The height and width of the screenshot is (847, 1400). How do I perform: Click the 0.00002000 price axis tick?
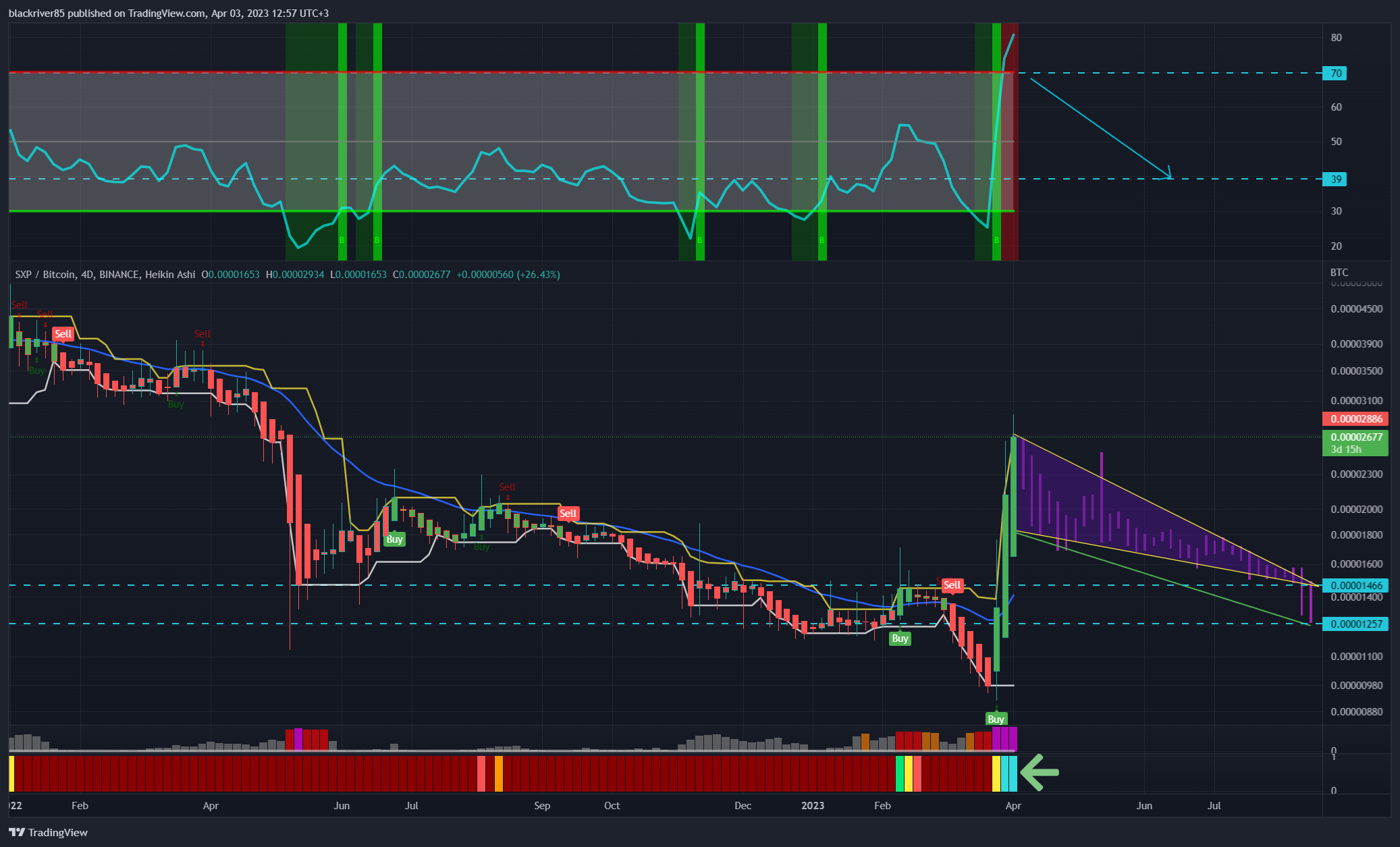coord(1357,510)
